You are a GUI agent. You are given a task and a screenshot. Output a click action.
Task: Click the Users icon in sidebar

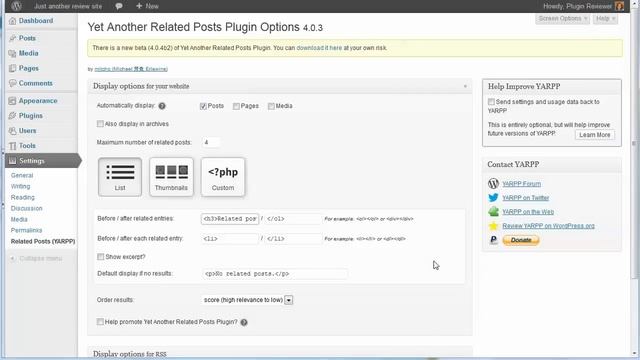click(x=12, y=131)
